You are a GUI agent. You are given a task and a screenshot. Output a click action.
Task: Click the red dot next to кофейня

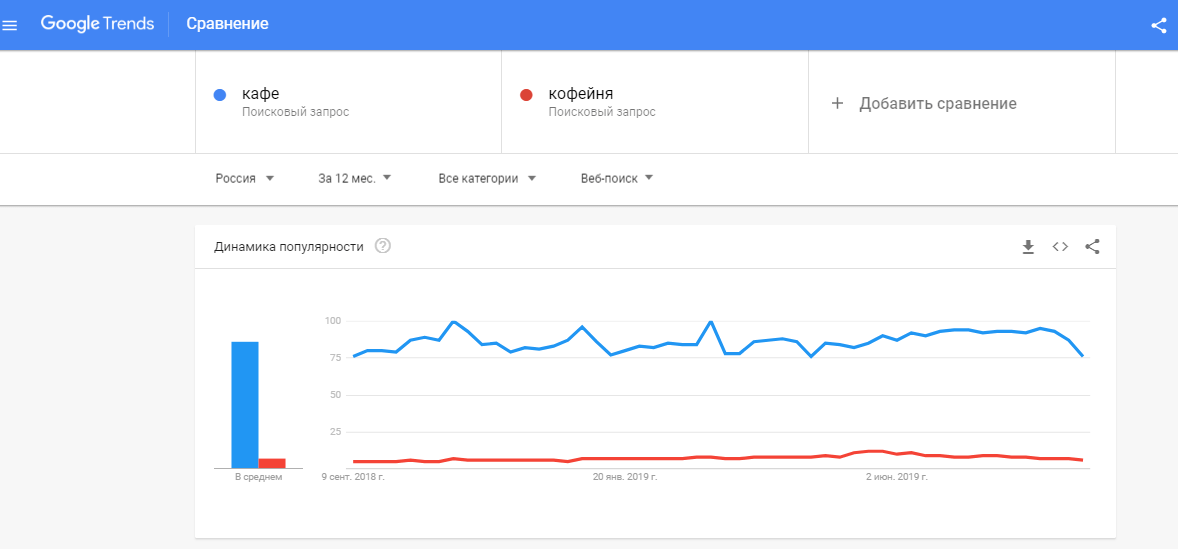pyautogui.click(x=526, y=95)
